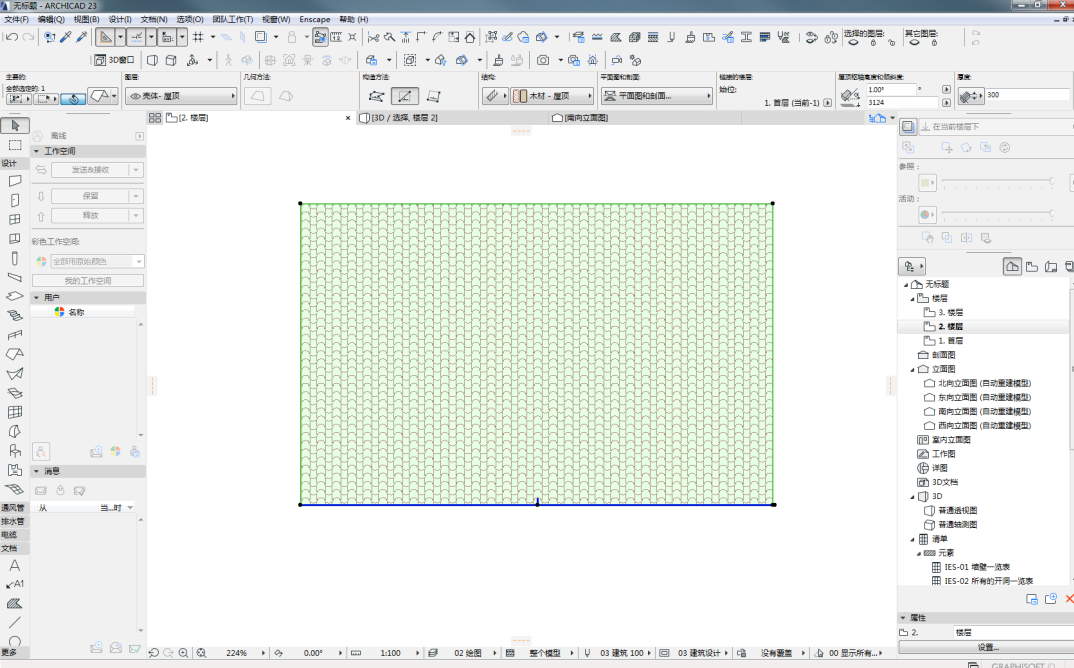Pick the Text tool (A icon)

pos(14,566)
